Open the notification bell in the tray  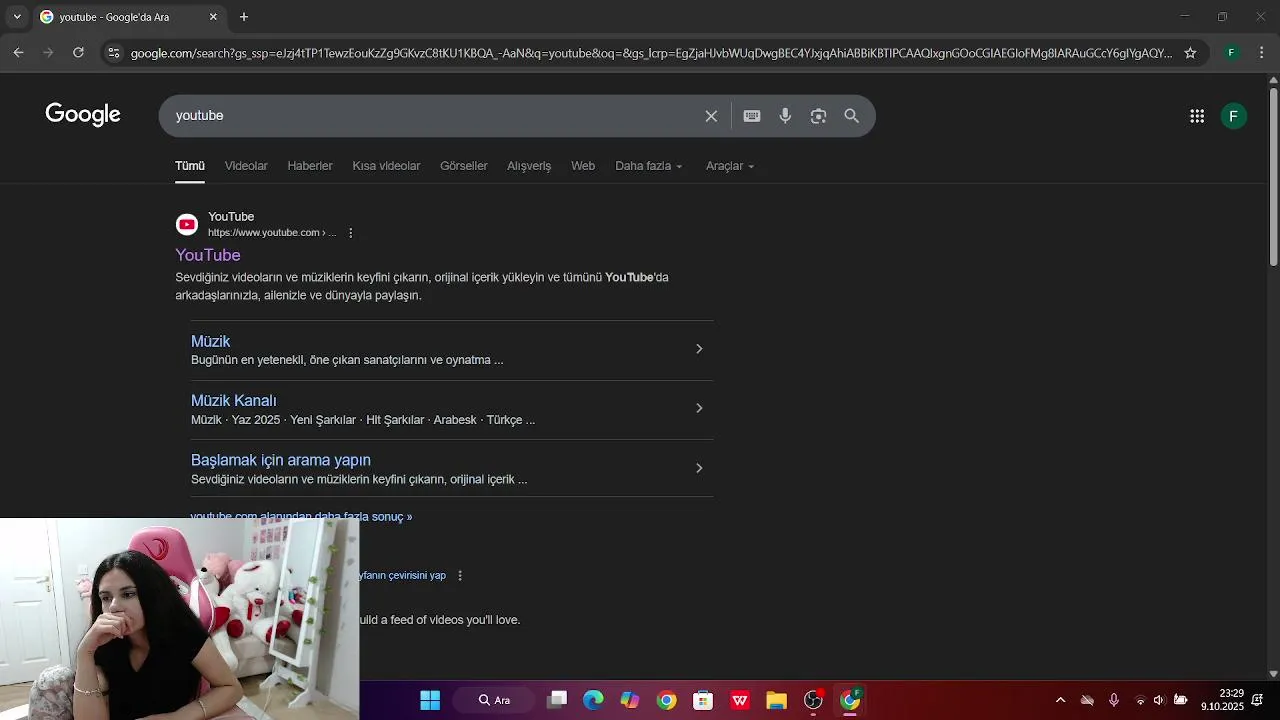(1257, 700)
